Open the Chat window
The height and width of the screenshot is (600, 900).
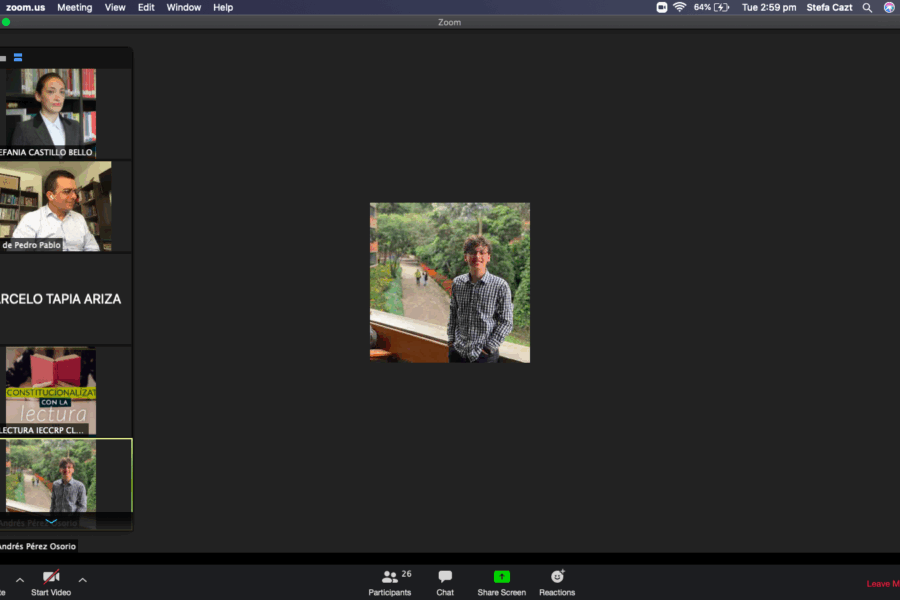point(445,582)
